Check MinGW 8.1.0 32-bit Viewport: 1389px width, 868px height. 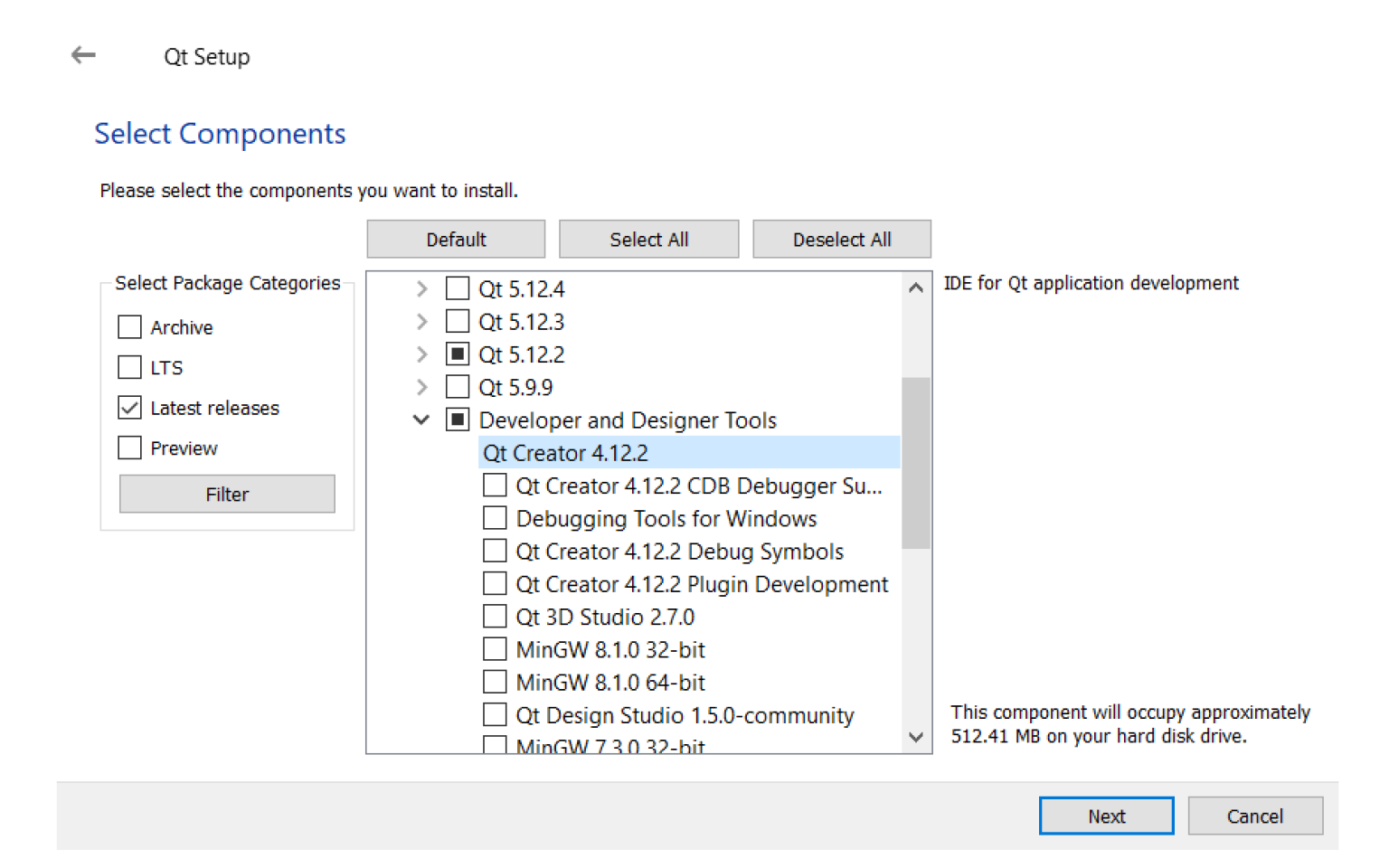[x=495, y=649]
